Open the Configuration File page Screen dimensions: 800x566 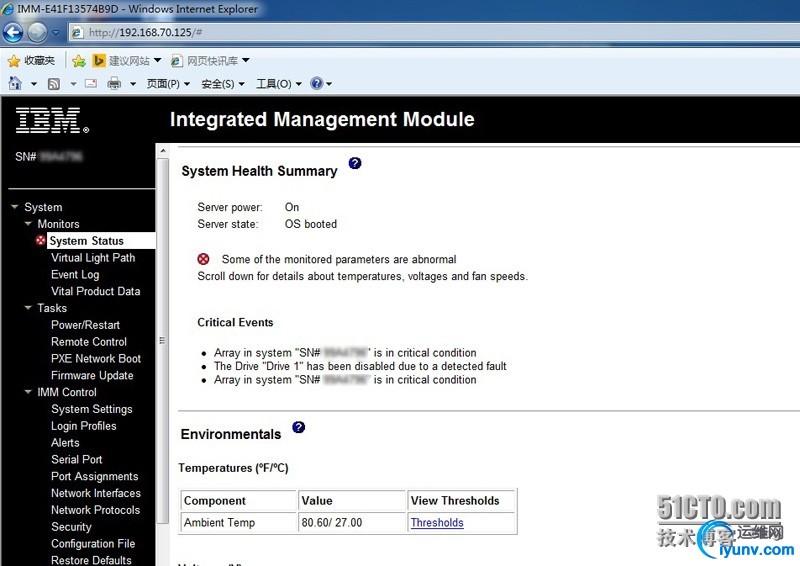(x=93, y=544)
